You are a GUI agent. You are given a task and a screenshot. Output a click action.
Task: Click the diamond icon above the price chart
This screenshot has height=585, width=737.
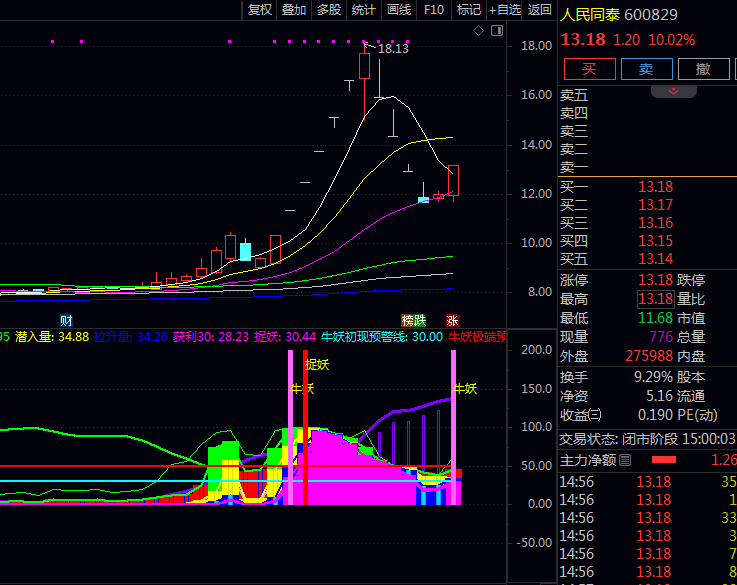coord(479,32)
